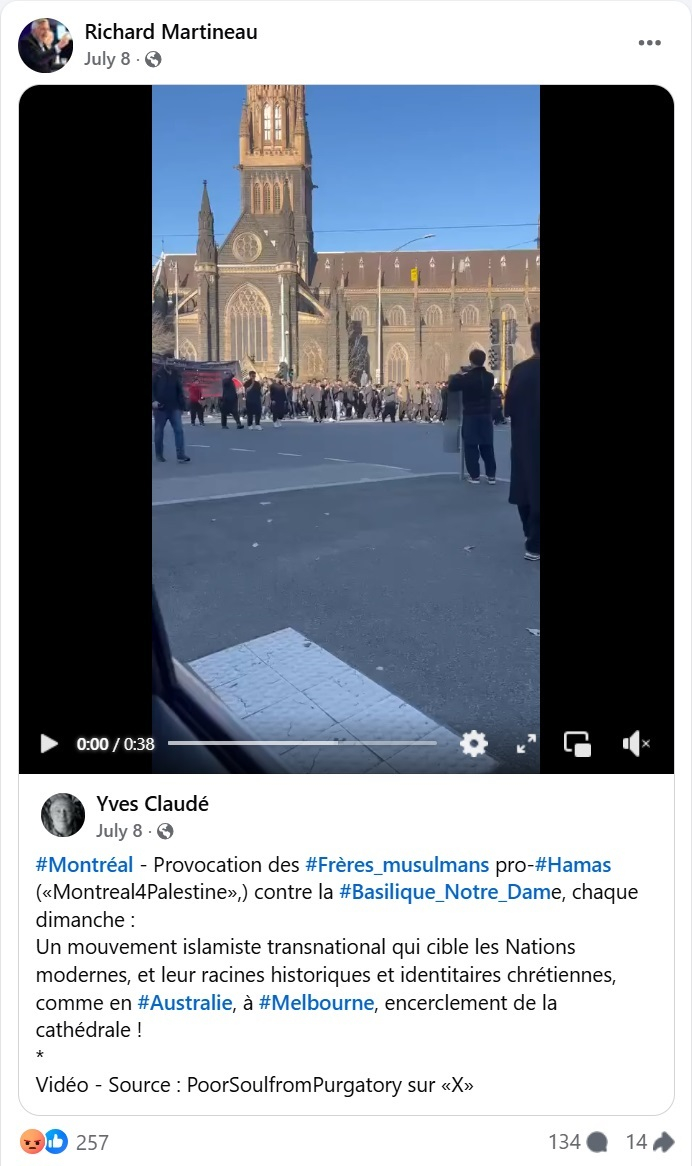Open the #Hamas hashtag
The height and width of the screenshot is (1166, 692).
point(573,865)
